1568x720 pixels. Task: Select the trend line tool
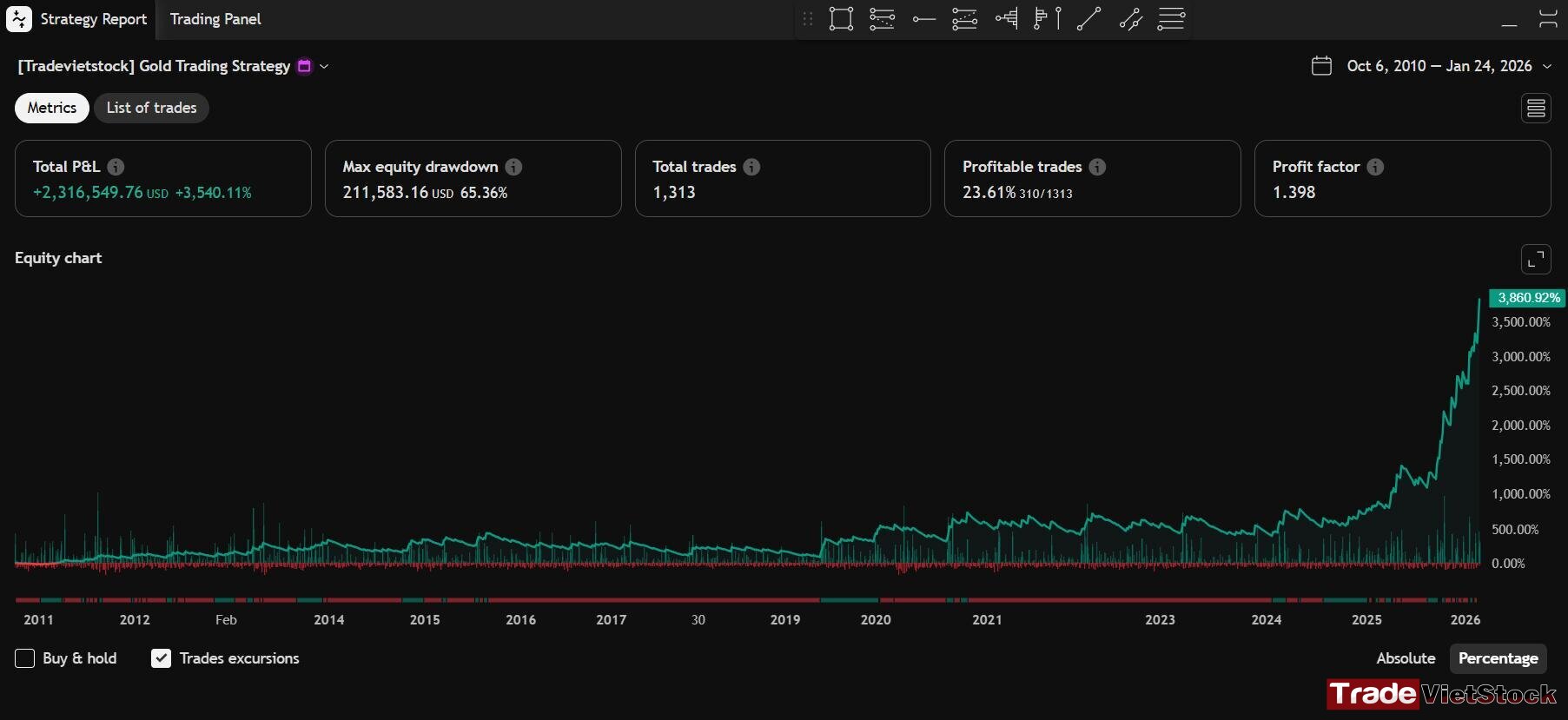click(x=1088, y=19)
